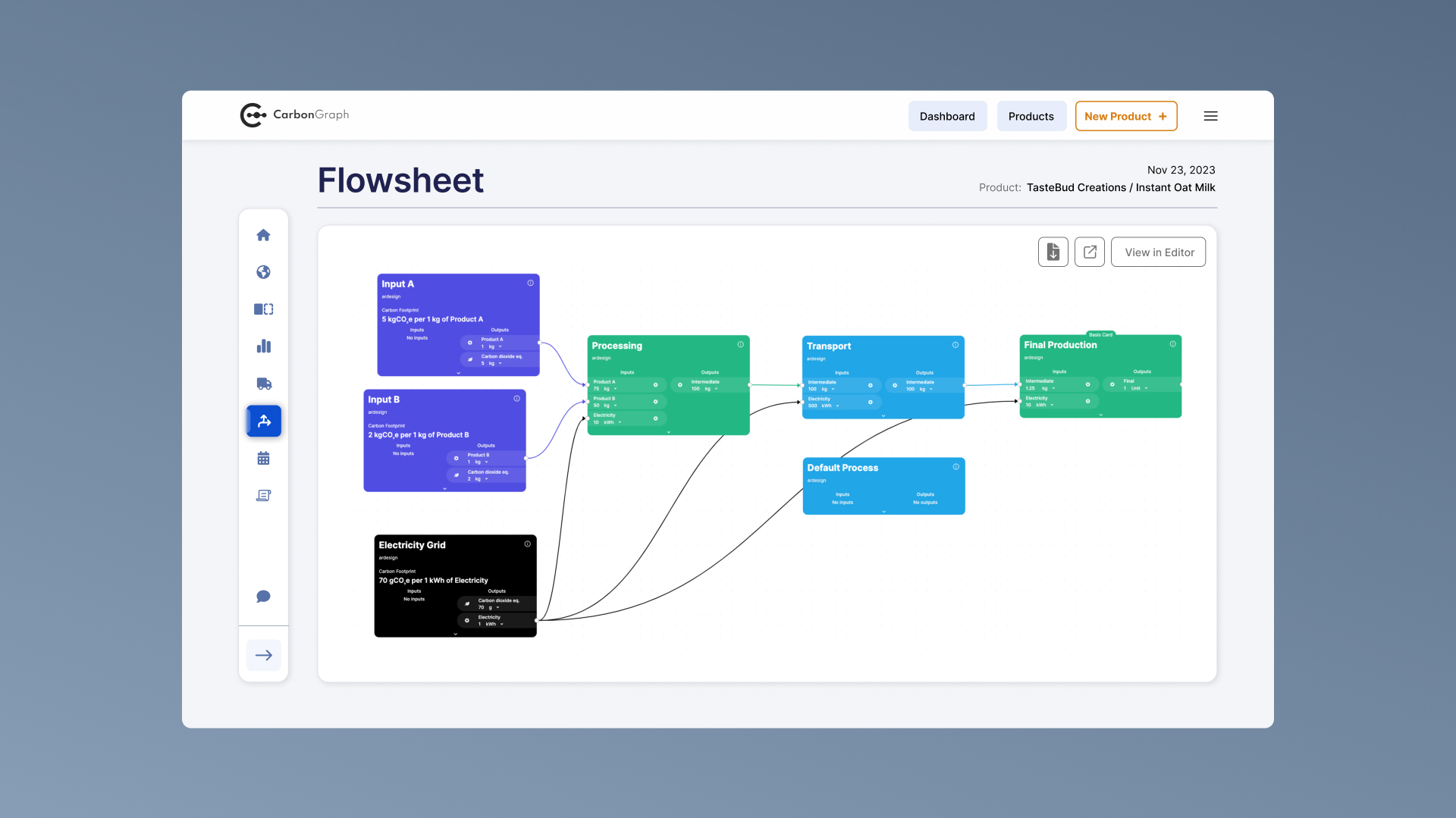Go to the Products page
1456x818 pixels.
[1031, 116]
